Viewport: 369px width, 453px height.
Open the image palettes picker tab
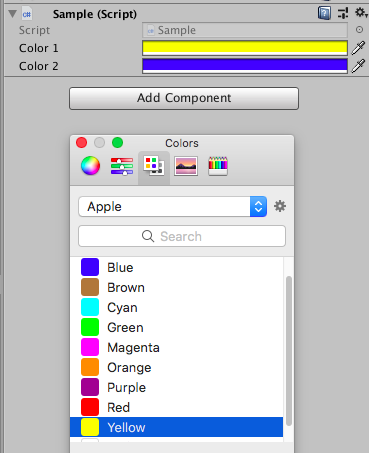point(186,166)
